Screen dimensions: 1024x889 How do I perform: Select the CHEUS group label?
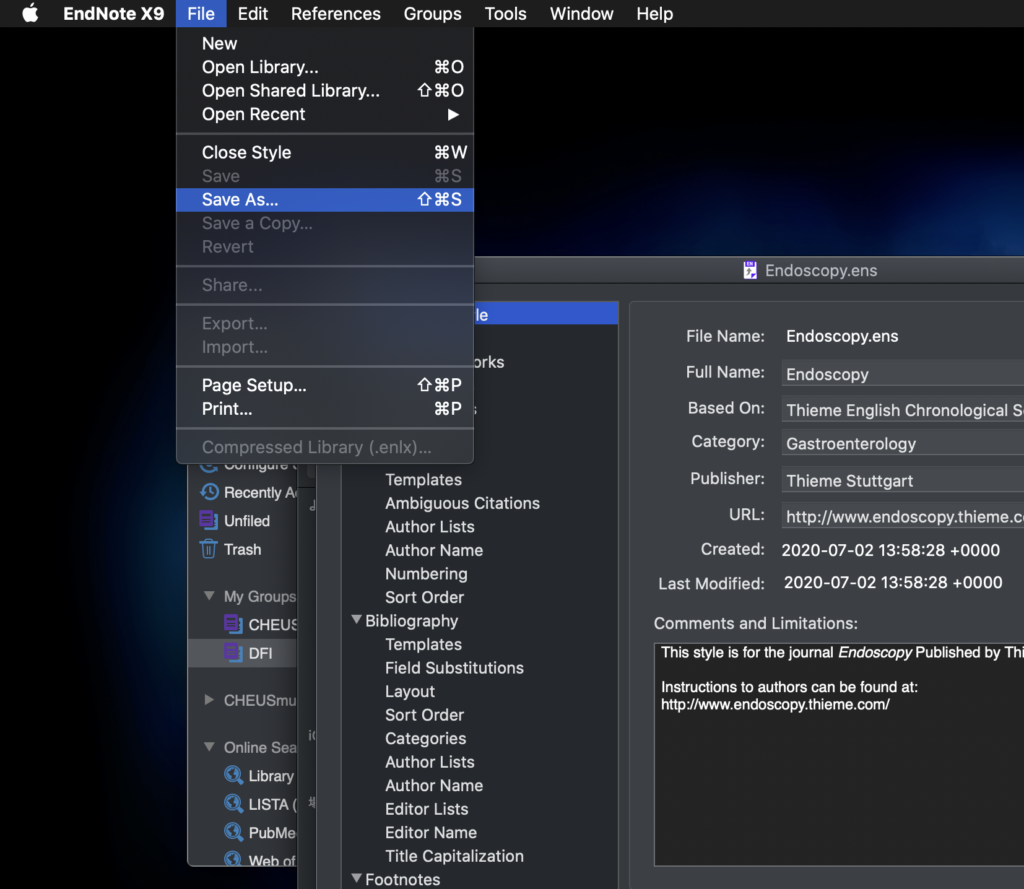tap(273, 624)
